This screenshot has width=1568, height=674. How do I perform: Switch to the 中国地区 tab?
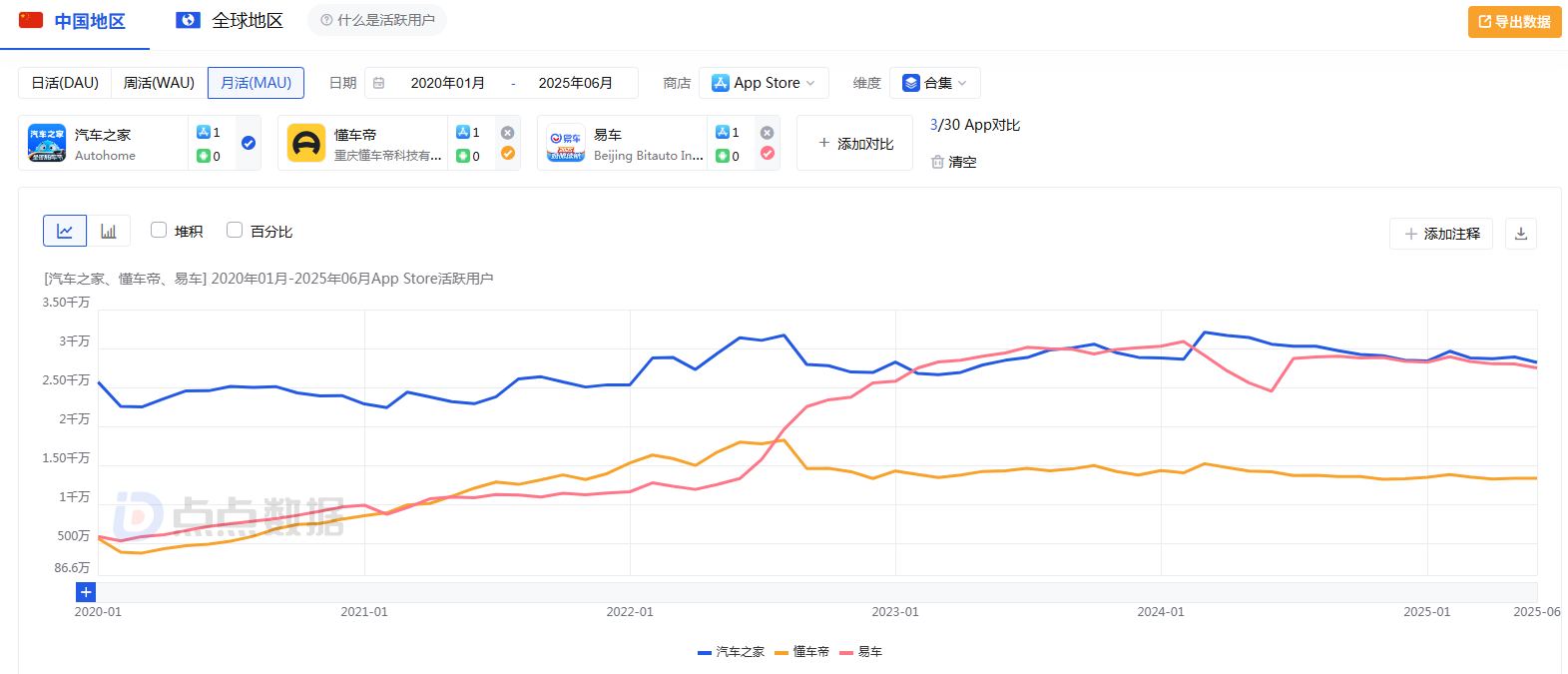click(x=74, y=21)
